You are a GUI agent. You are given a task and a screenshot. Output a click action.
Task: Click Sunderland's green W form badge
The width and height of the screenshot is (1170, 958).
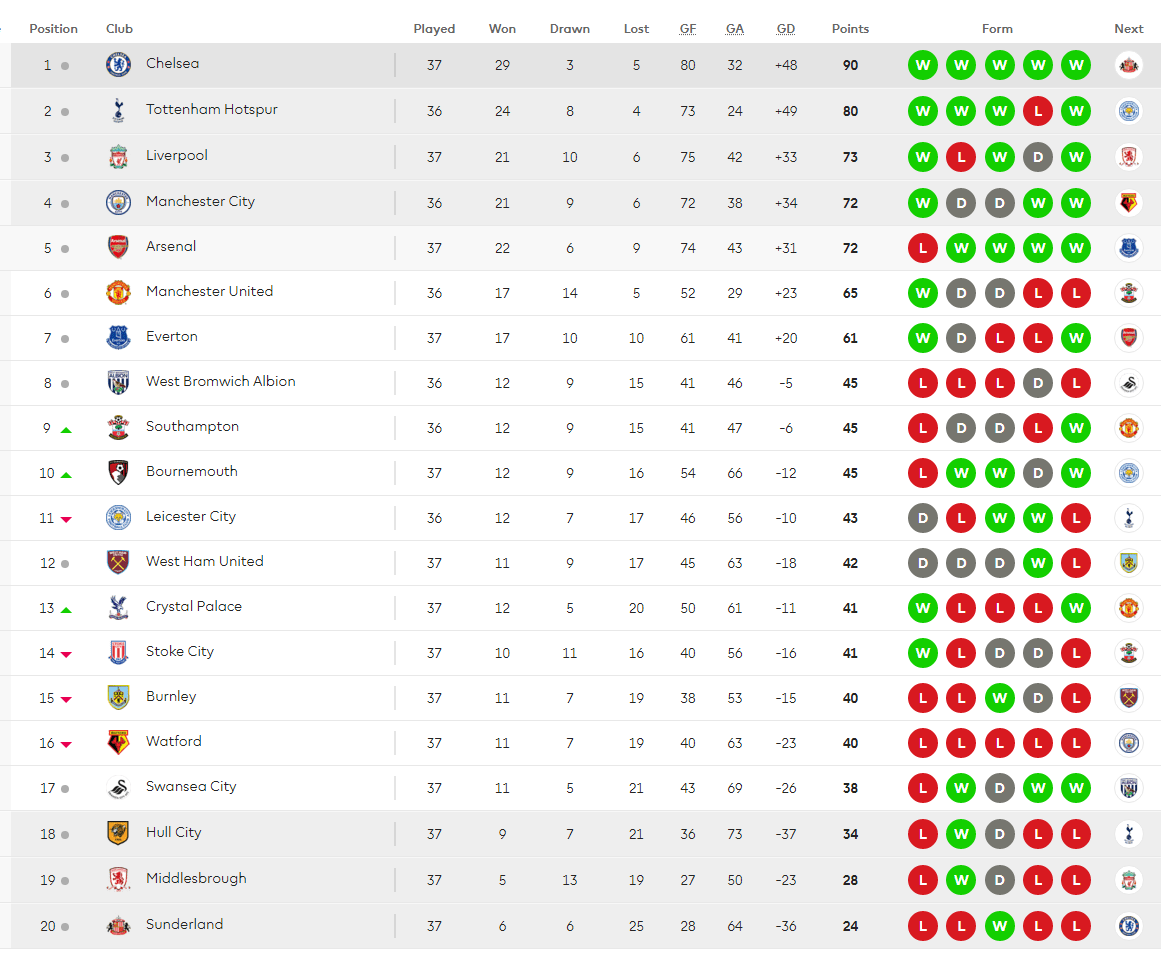point(999,926)
